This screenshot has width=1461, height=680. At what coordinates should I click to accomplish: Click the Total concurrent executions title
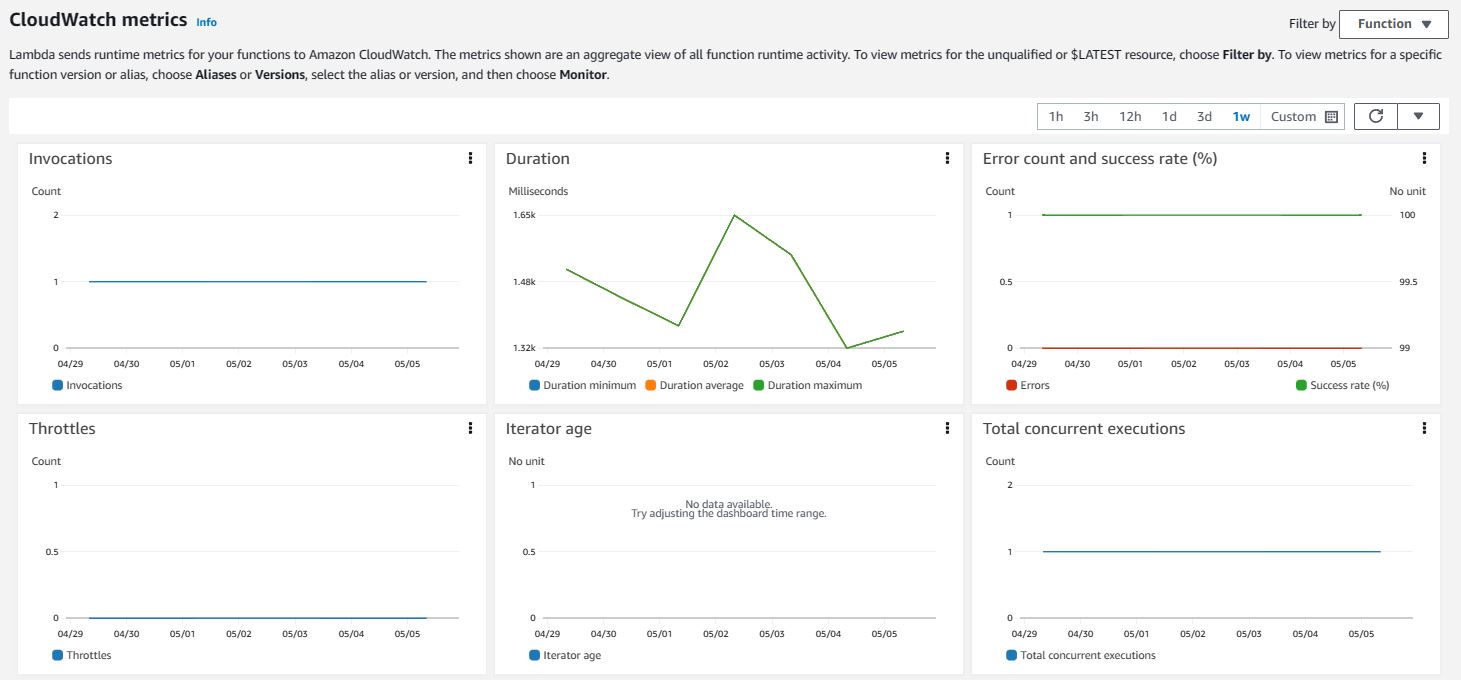point(1084,428)
